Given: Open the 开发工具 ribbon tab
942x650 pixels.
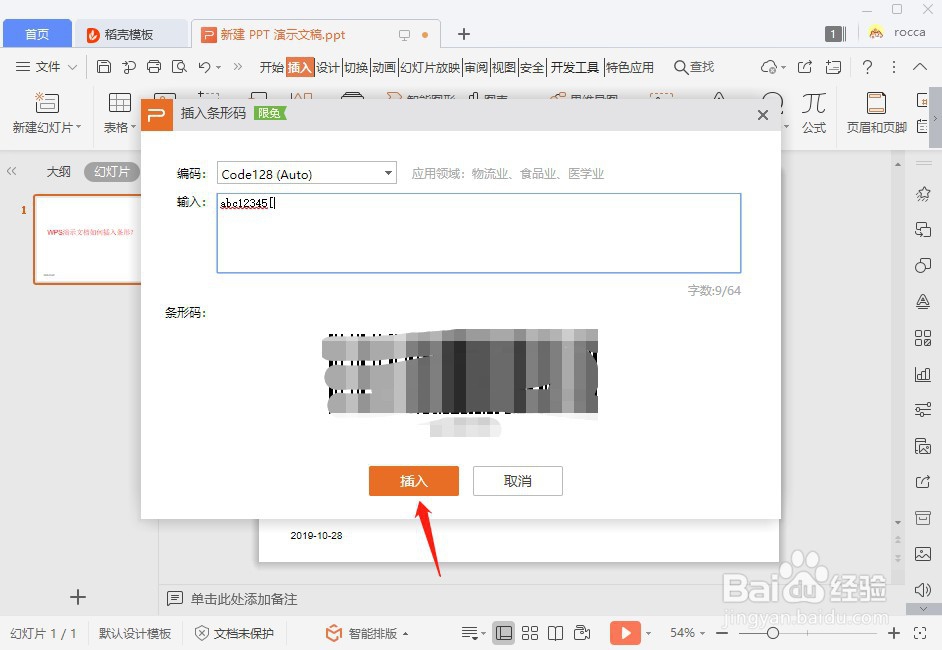Looking at the screenshot, I should coord(574,67).
